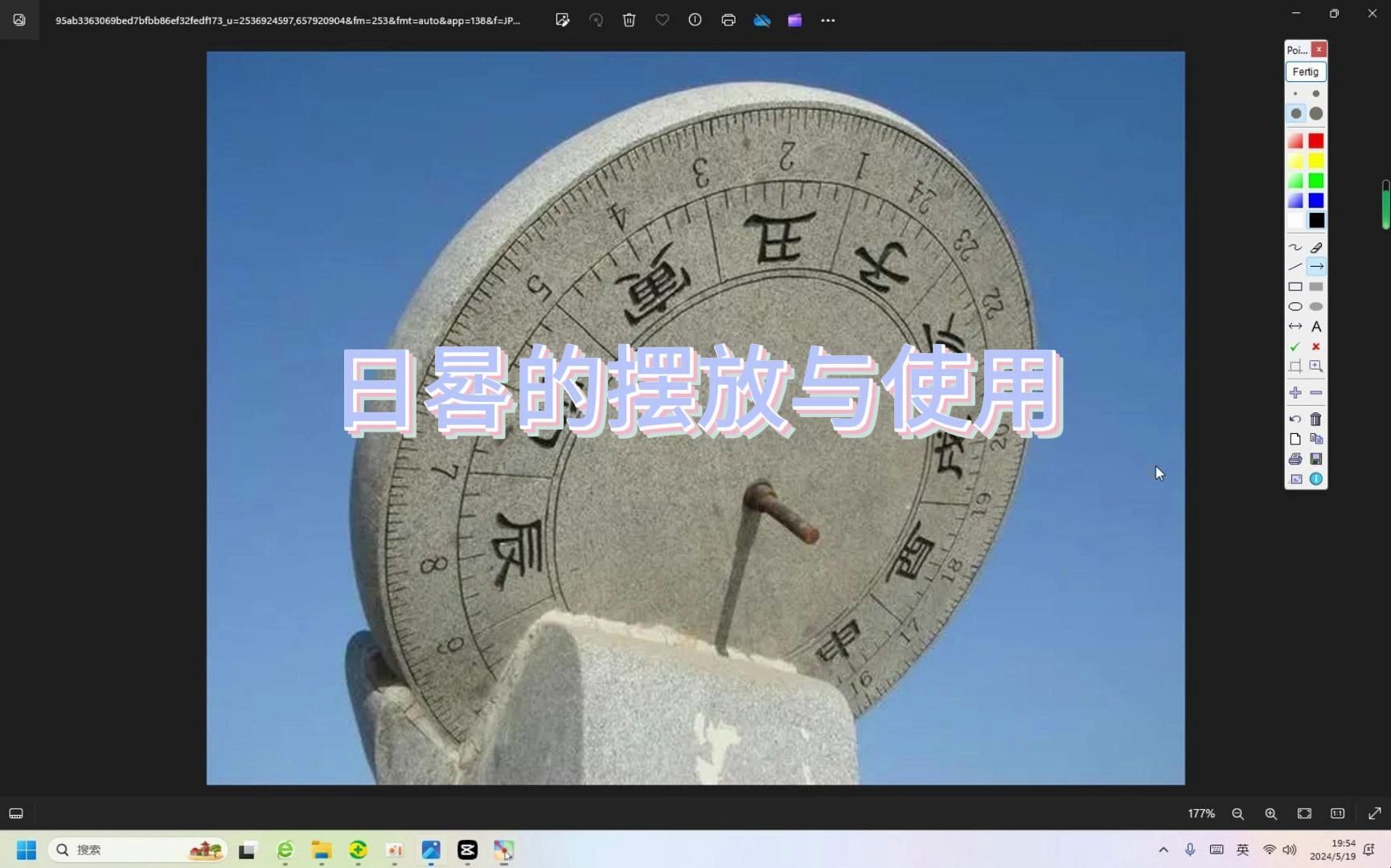
Task: Delete the photo with the top trash icon
Action: [x=629, y=20]
